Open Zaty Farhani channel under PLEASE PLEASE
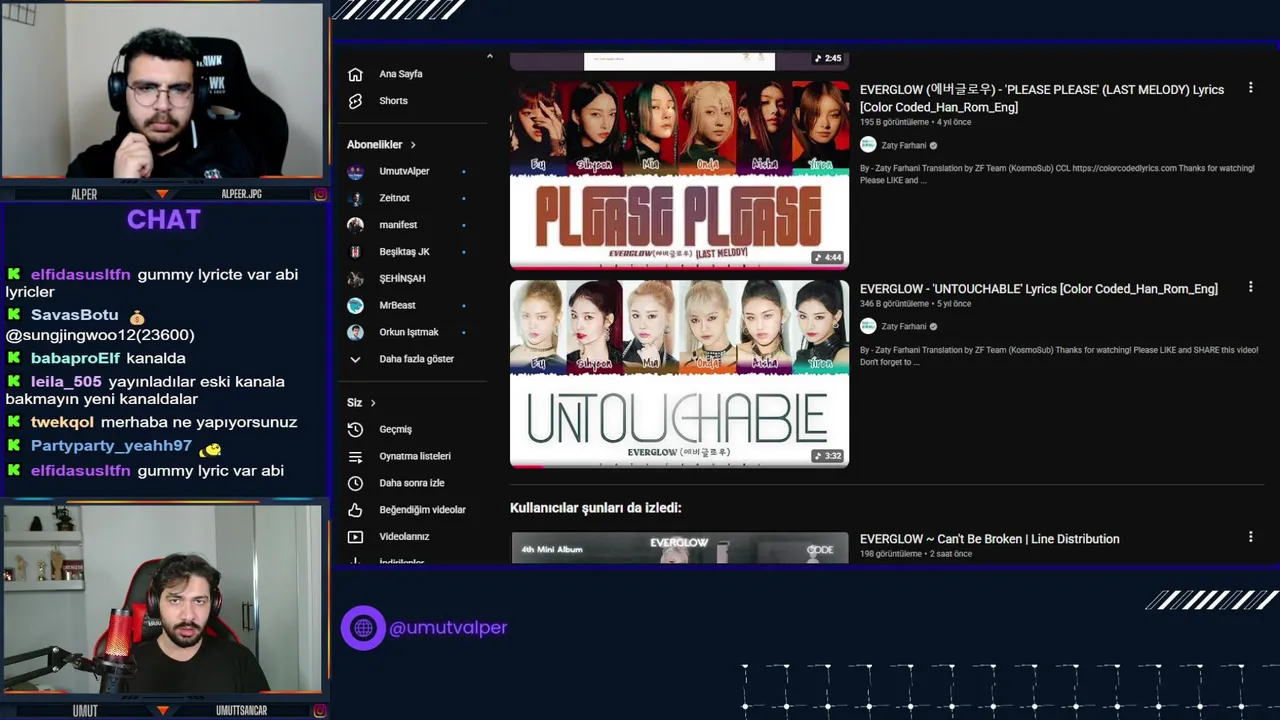Image resolution: width=1280 pixels, height=720 pixels. tap(904, 146)
